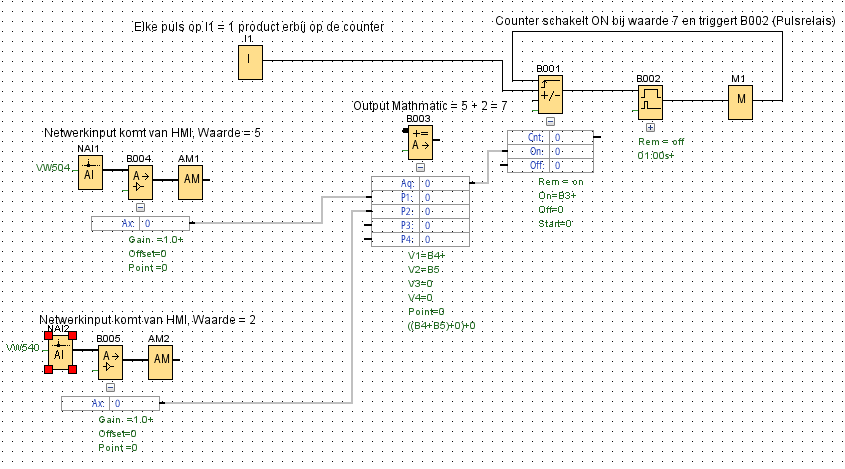The image size is (845, 469).
Task: Click the 'Rem = off' text under B002
Action: click(x=661, y=142)
